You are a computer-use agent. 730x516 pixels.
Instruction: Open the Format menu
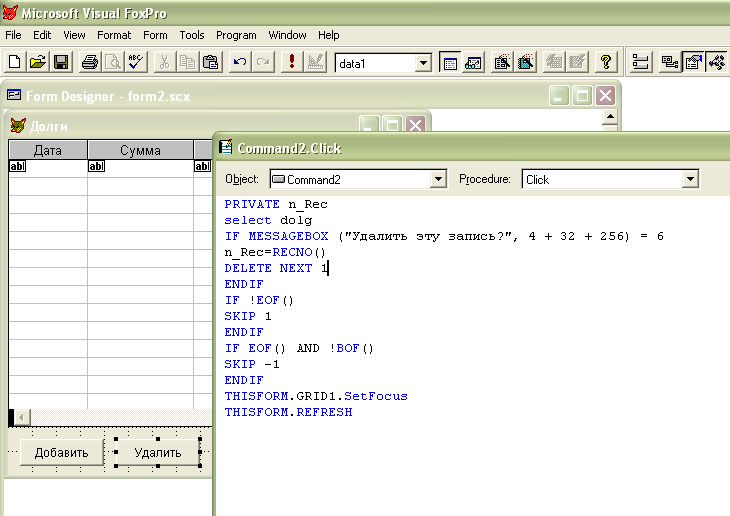click(x=114, y=35)
